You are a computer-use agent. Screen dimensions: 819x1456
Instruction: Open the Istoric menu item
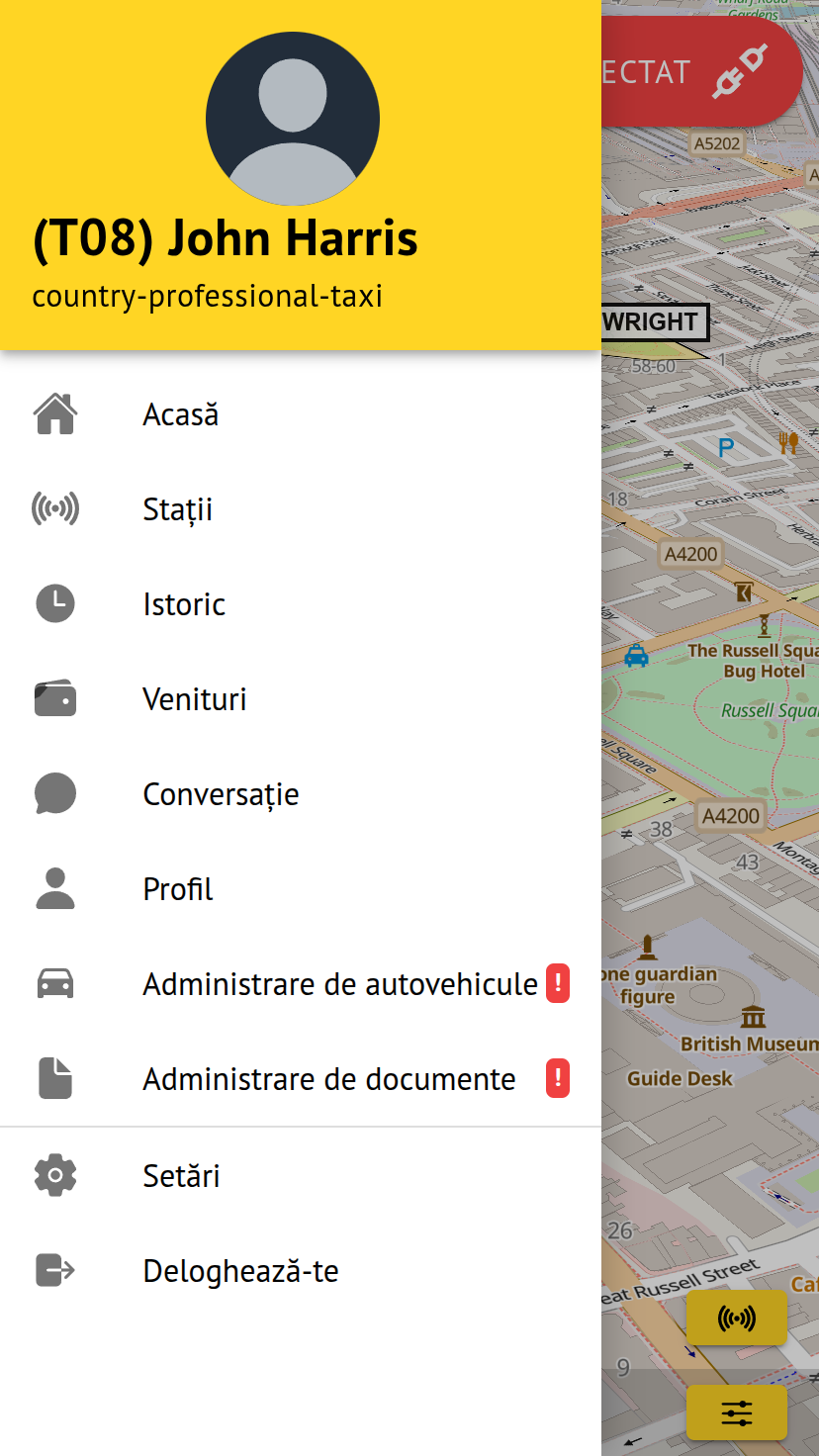[184, 604]
